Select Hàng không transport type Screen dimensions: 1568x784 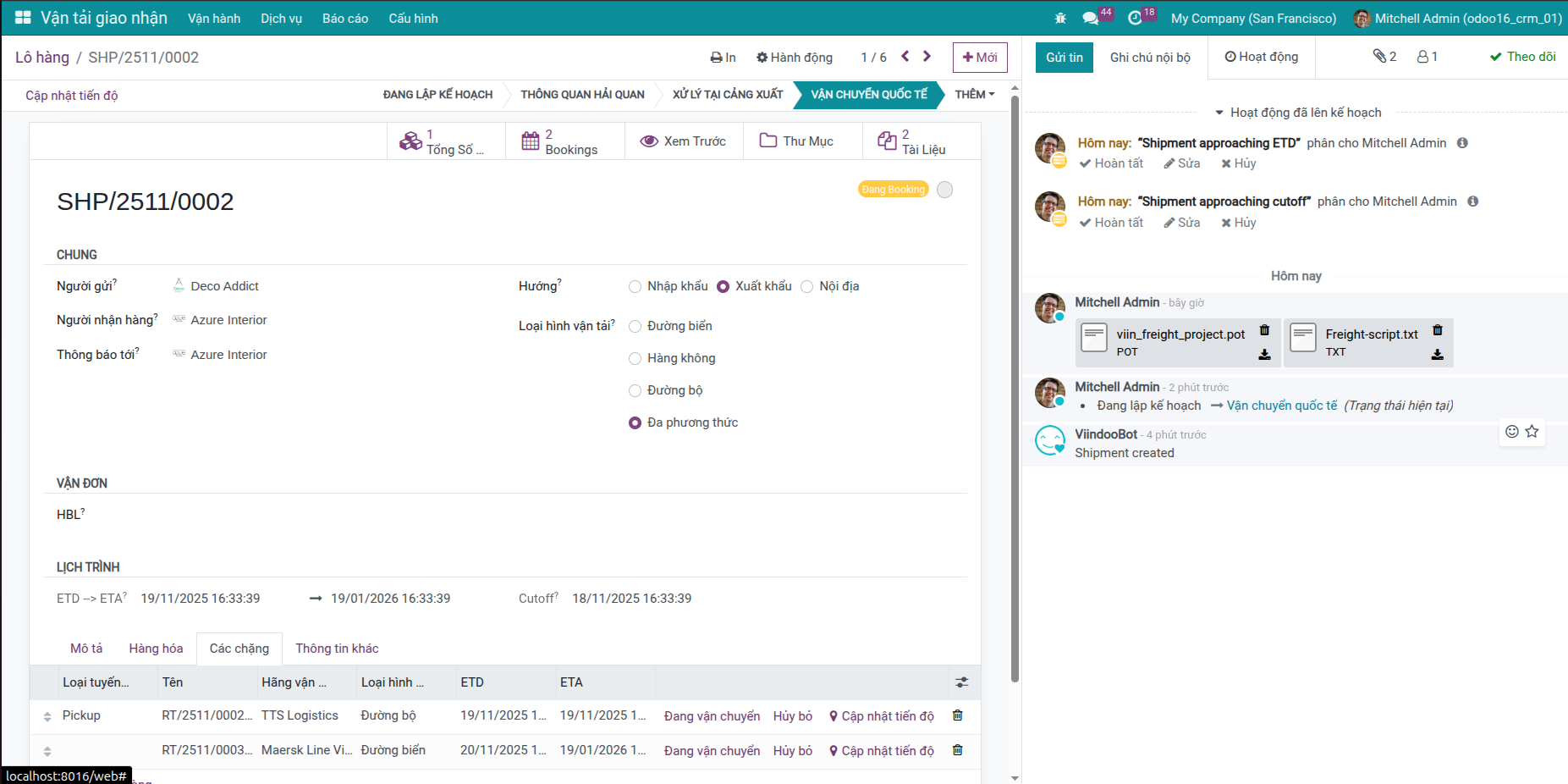635,359
